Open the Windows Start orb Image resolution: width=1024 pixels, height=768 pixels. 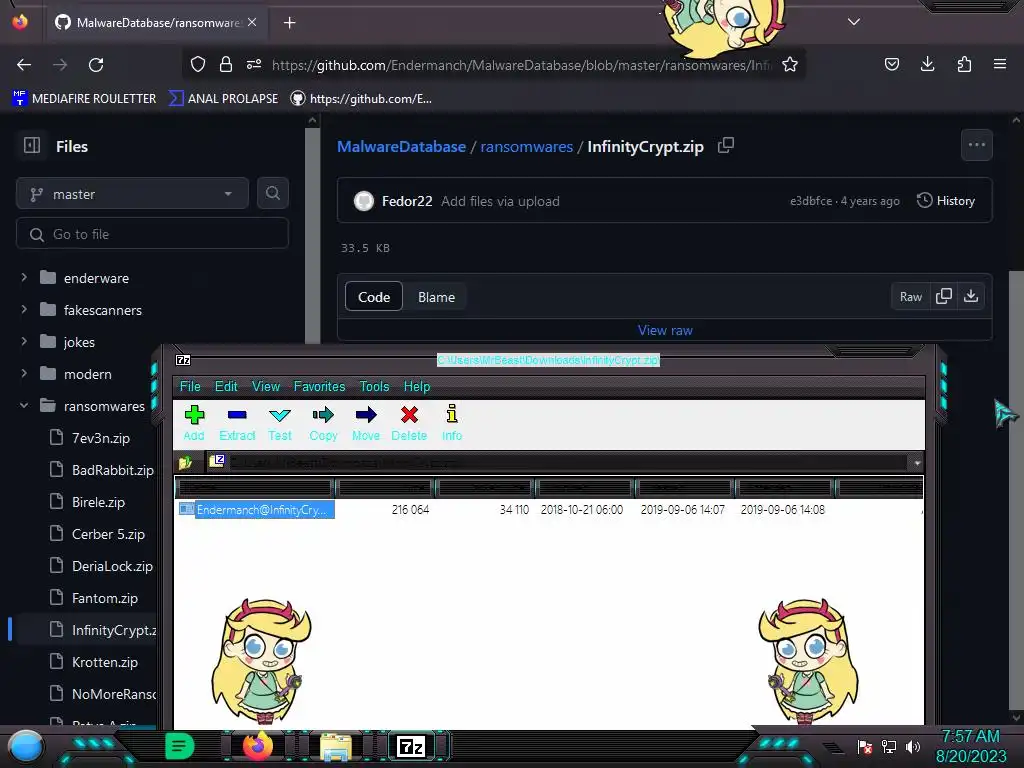pos(27,746)
